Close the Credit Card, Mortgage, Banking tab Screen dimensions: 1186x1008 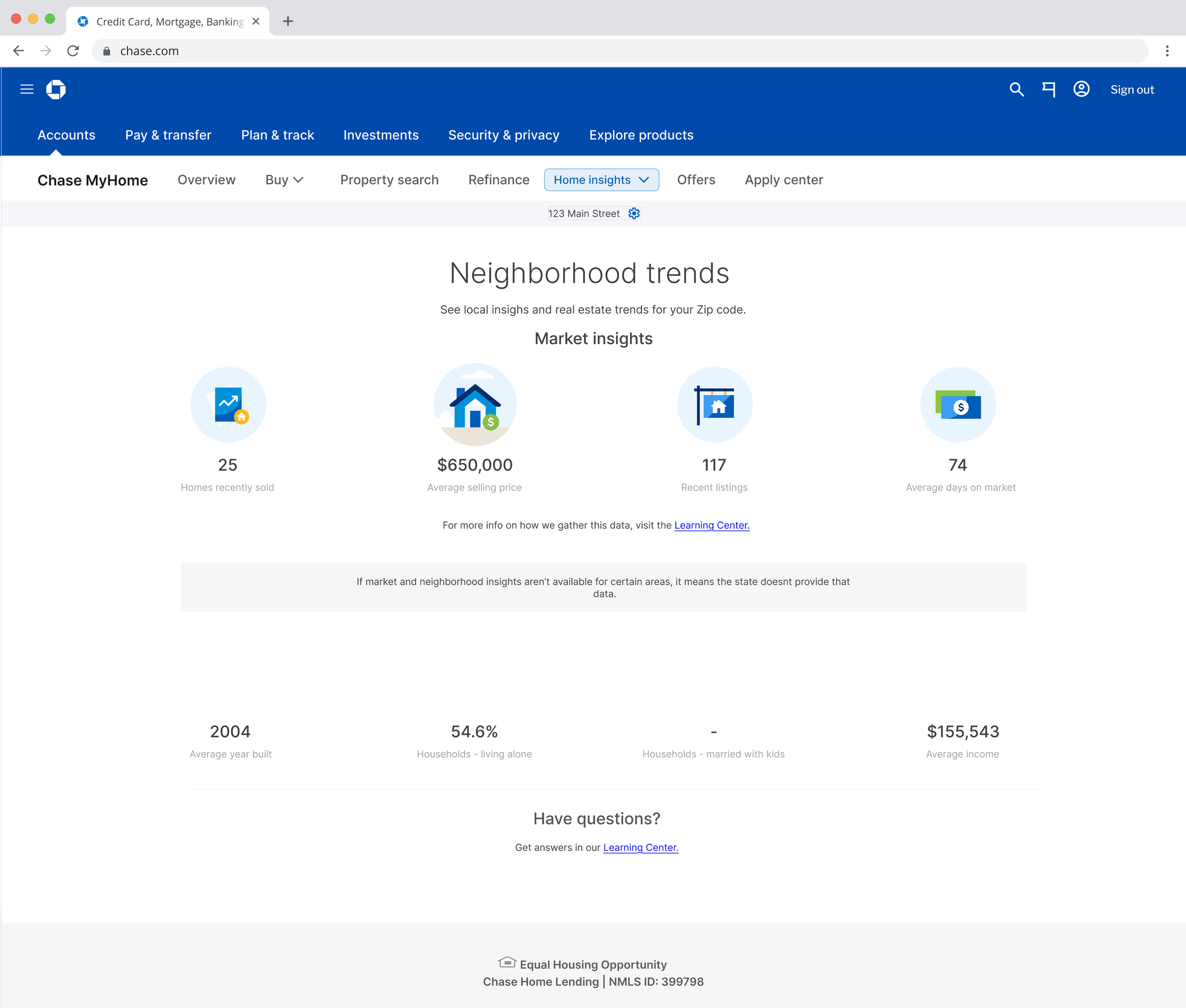(256, 21)
